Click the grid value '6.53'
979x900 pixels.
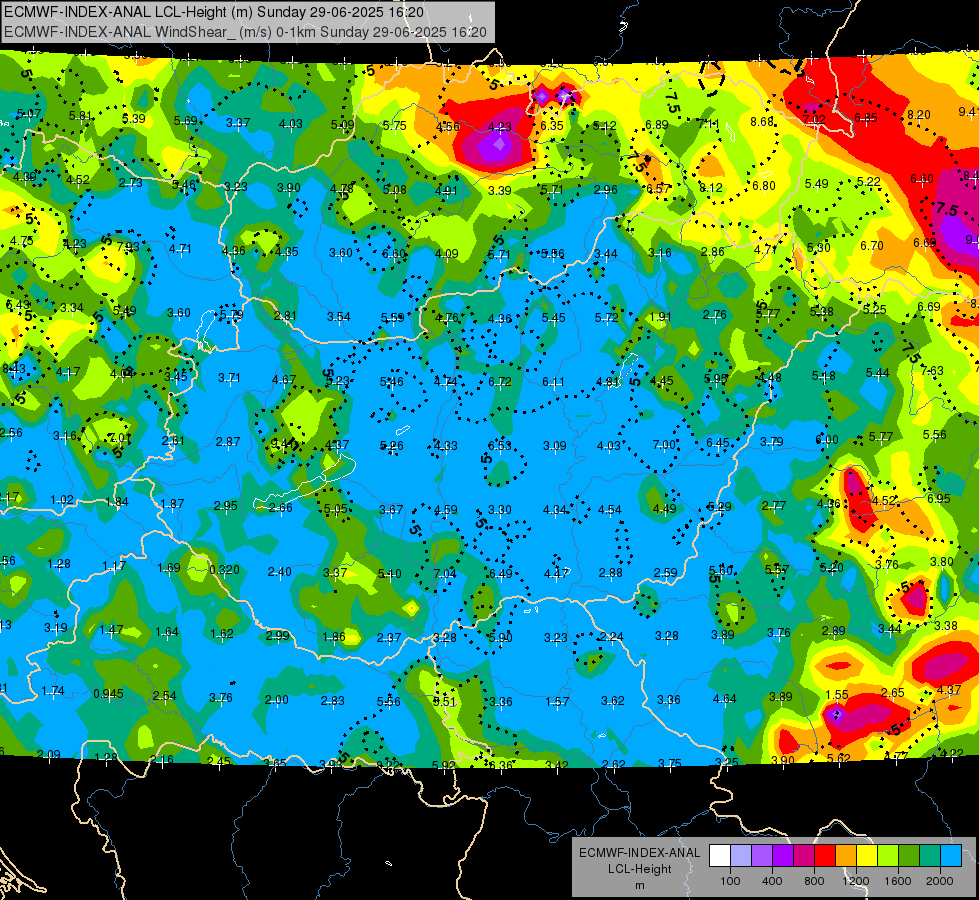click(499, 445)
